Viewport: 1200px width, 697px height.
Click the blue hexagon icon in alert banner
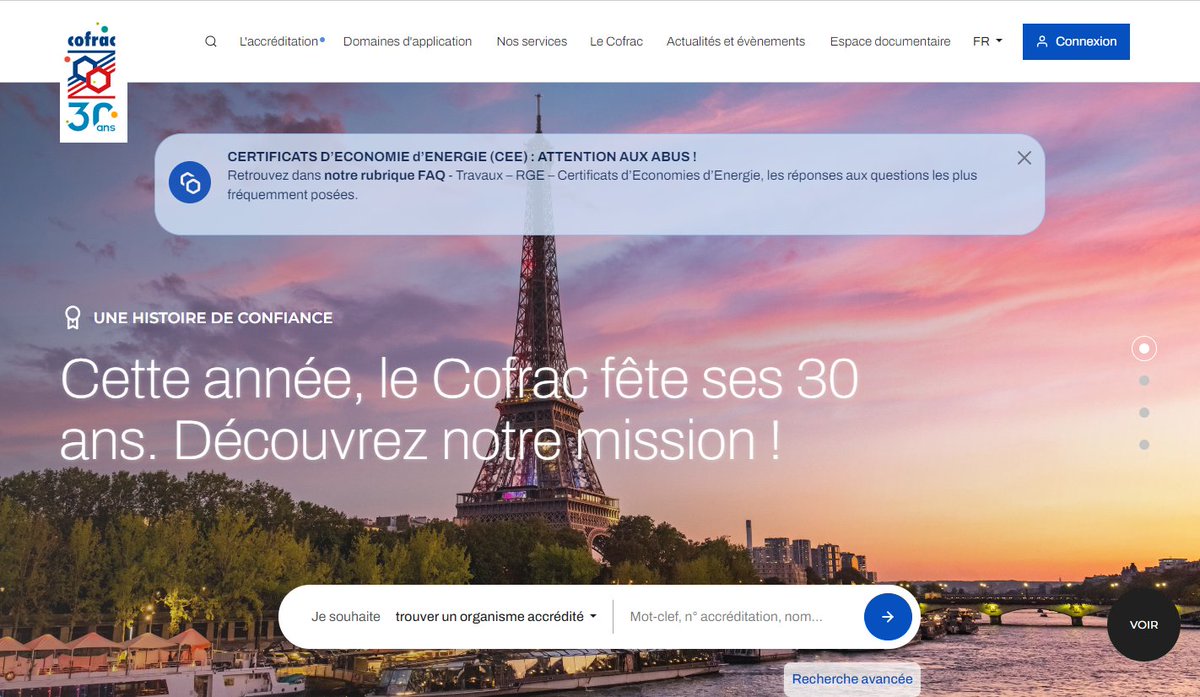(190, 182)
